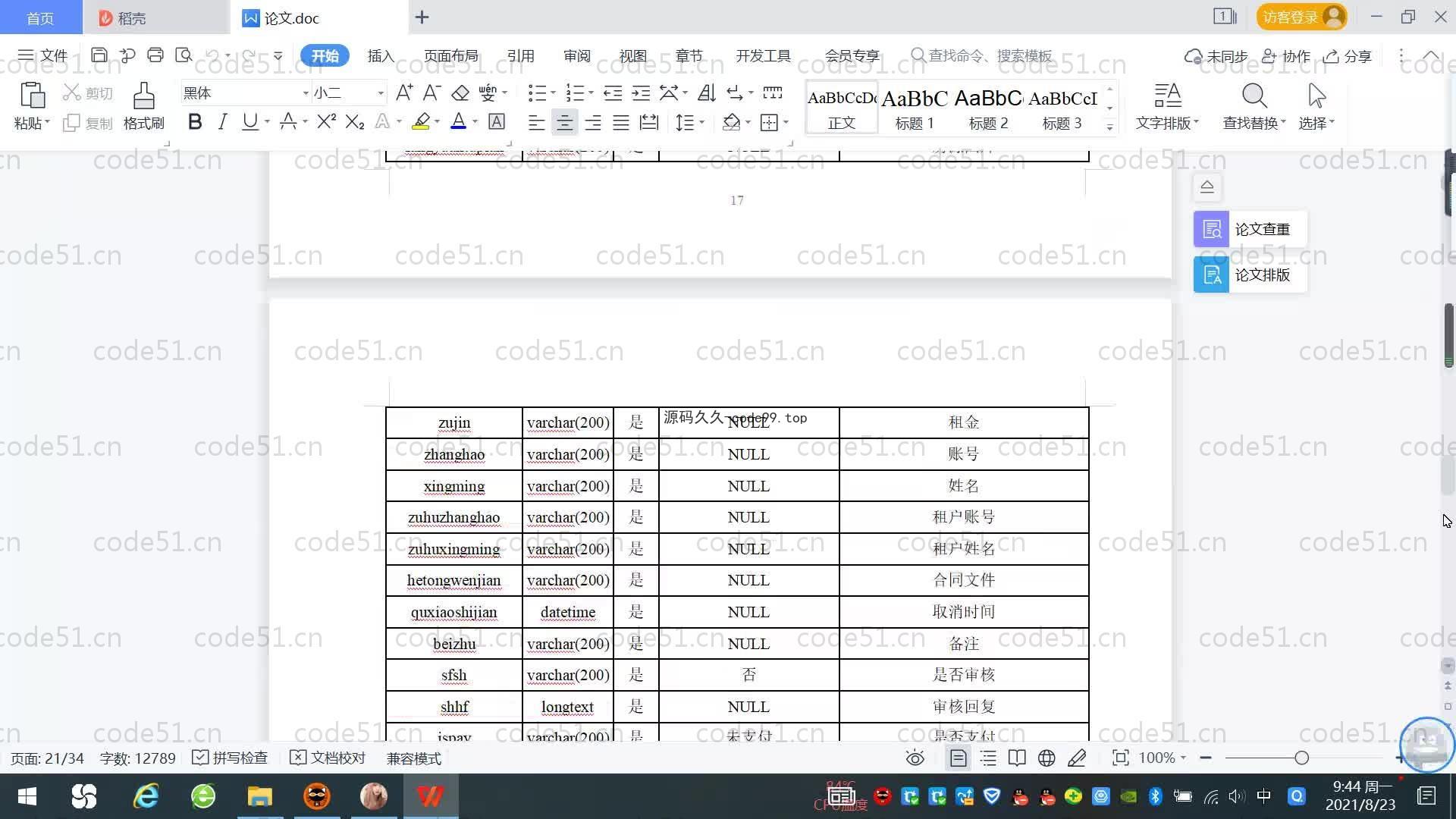Open the font size dropdown
This screenshot has height=819, width=1456.
381,93
